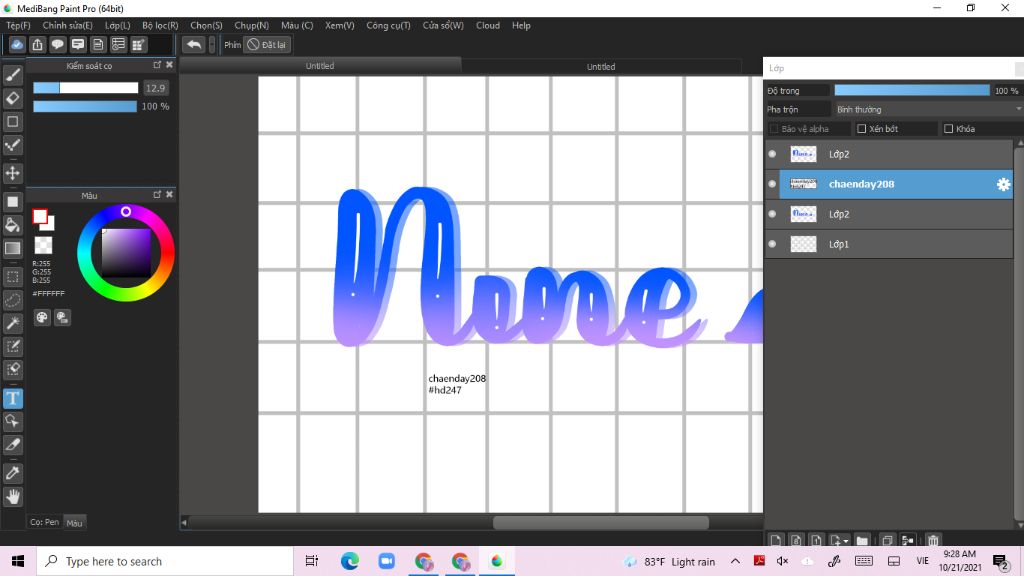Click the Đặt lại button
Image resolution: width=1024 pixels, height=576 pixels.
point(266,44)
